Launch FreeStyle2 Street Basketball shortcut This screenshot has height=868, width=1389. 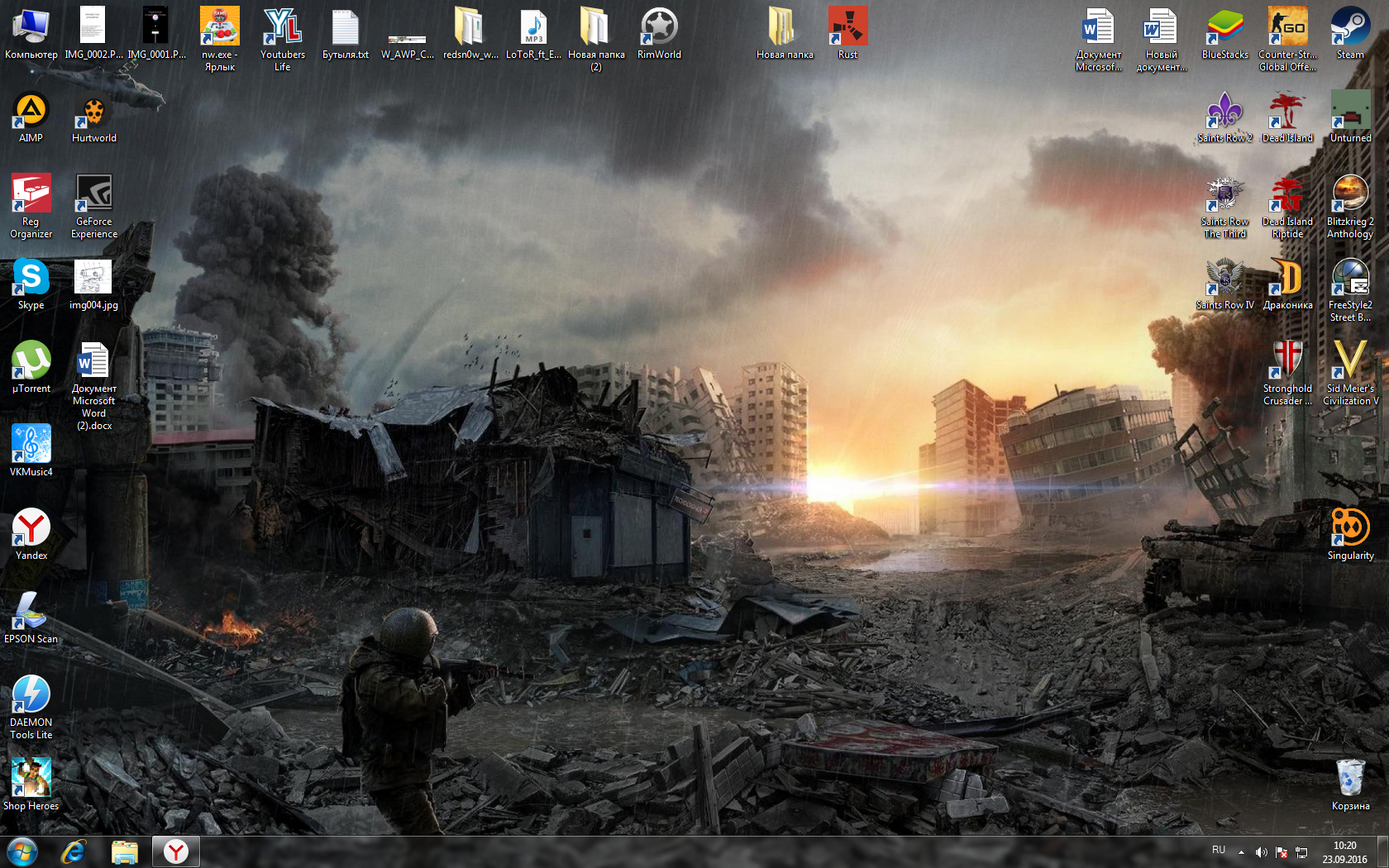click(1350, 290)
